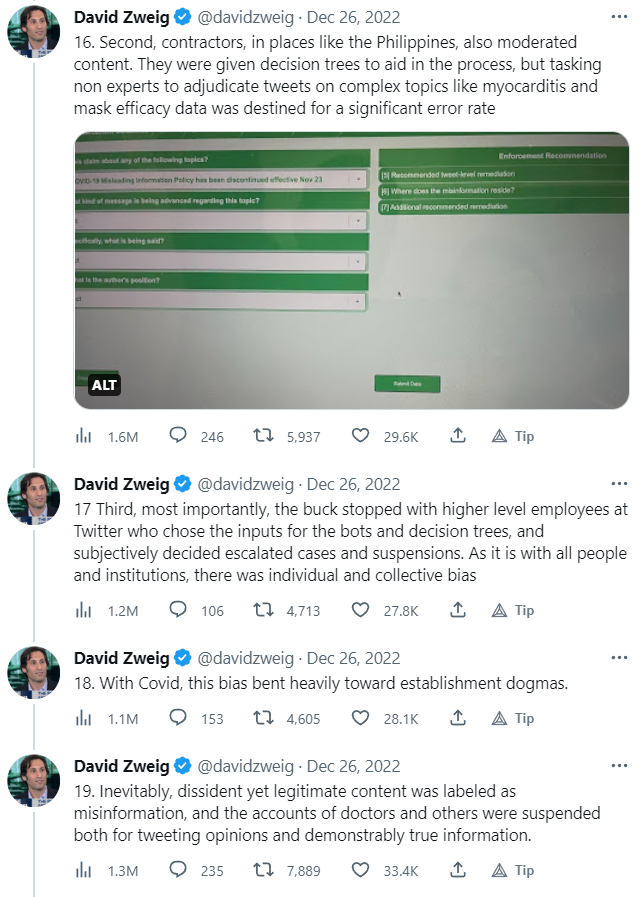Viewport: 639px width, 897px height.
Task: Tip the author on tweet 16
Action: [x=500, y=436]
